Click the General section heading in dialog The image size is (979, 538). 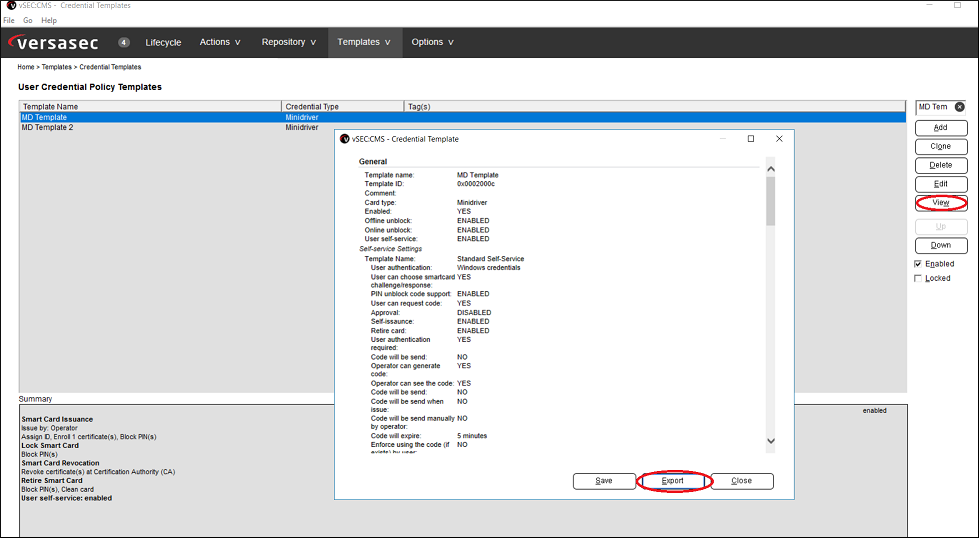373,162
